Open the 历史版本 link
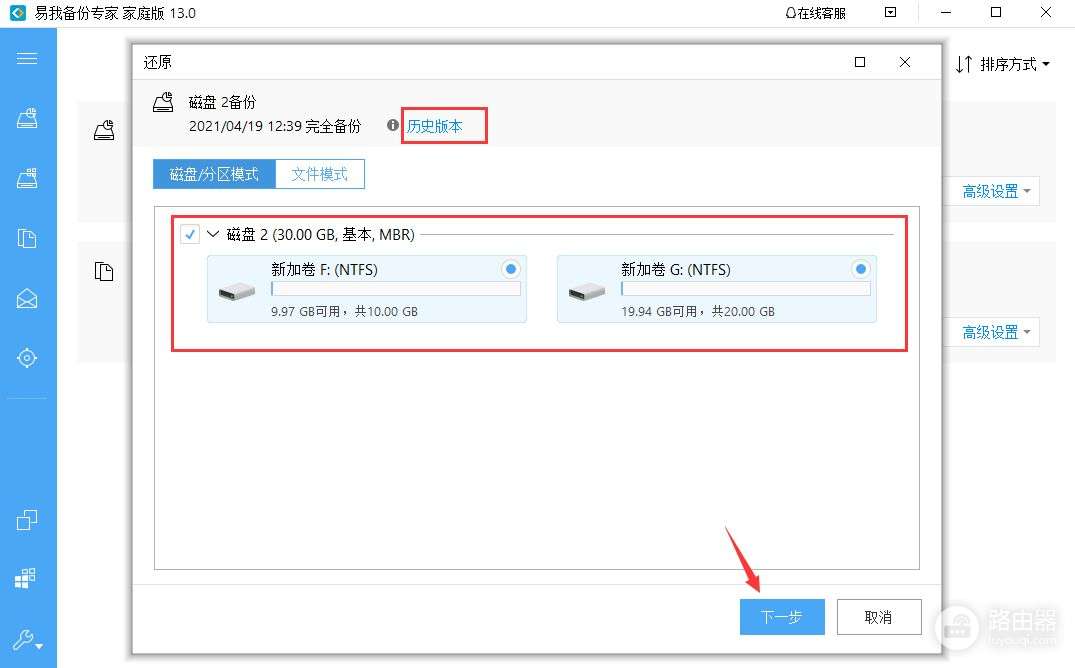 435,127
